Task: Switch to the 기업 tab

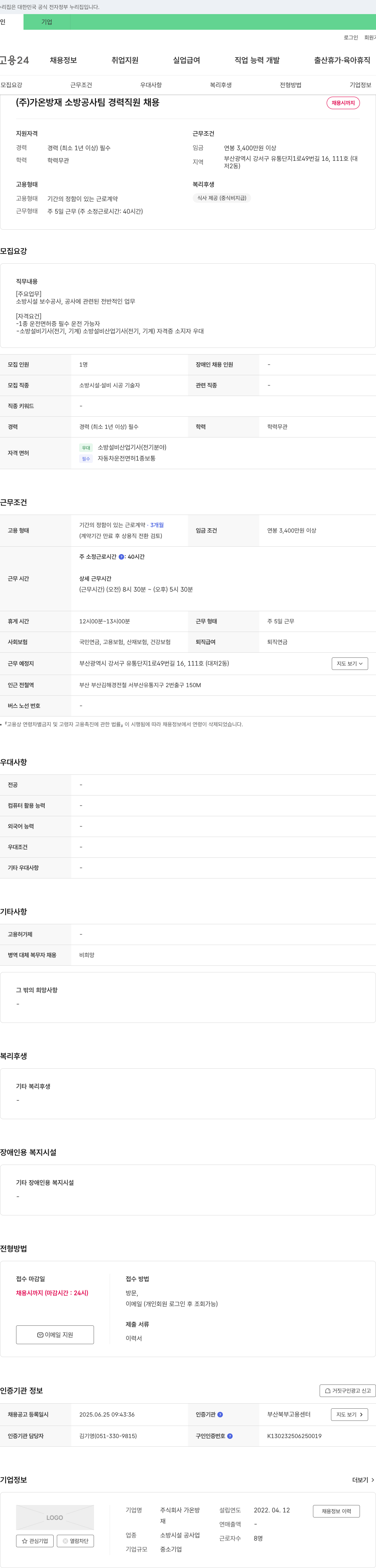Action: pyautogui.click(x=47, y=22)
